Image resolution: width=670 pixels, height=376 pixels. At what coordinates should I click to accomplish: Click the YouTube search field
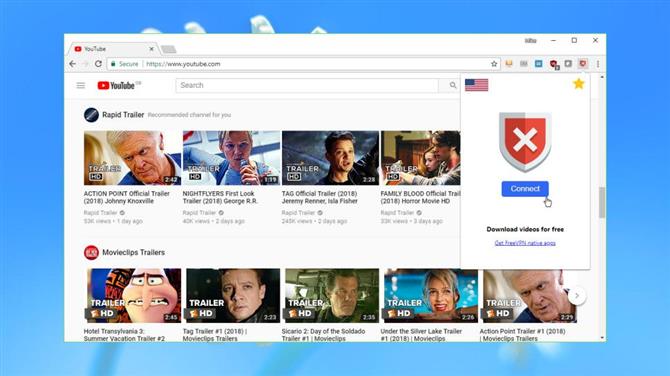(x=307, y=85)
